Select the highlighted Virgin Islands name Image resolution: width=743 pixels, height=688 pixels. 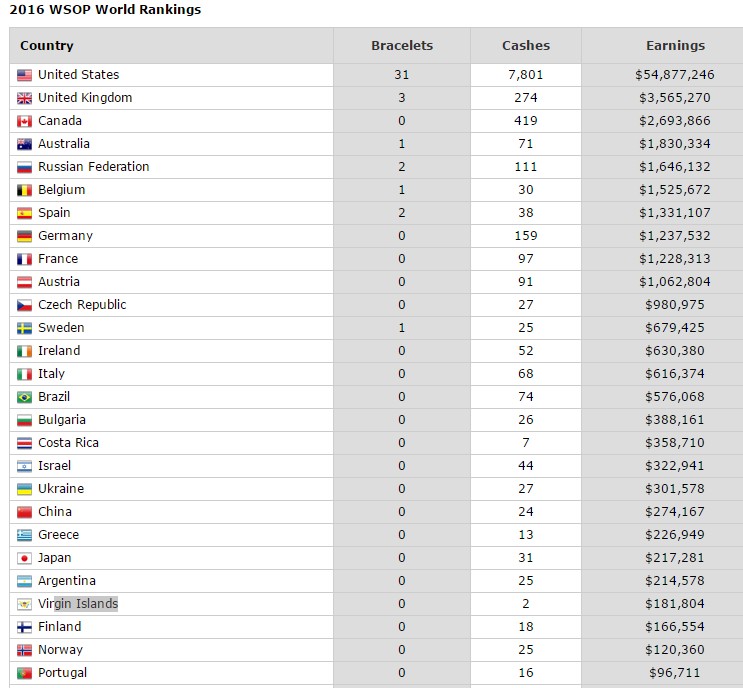(x=78, y=604)
